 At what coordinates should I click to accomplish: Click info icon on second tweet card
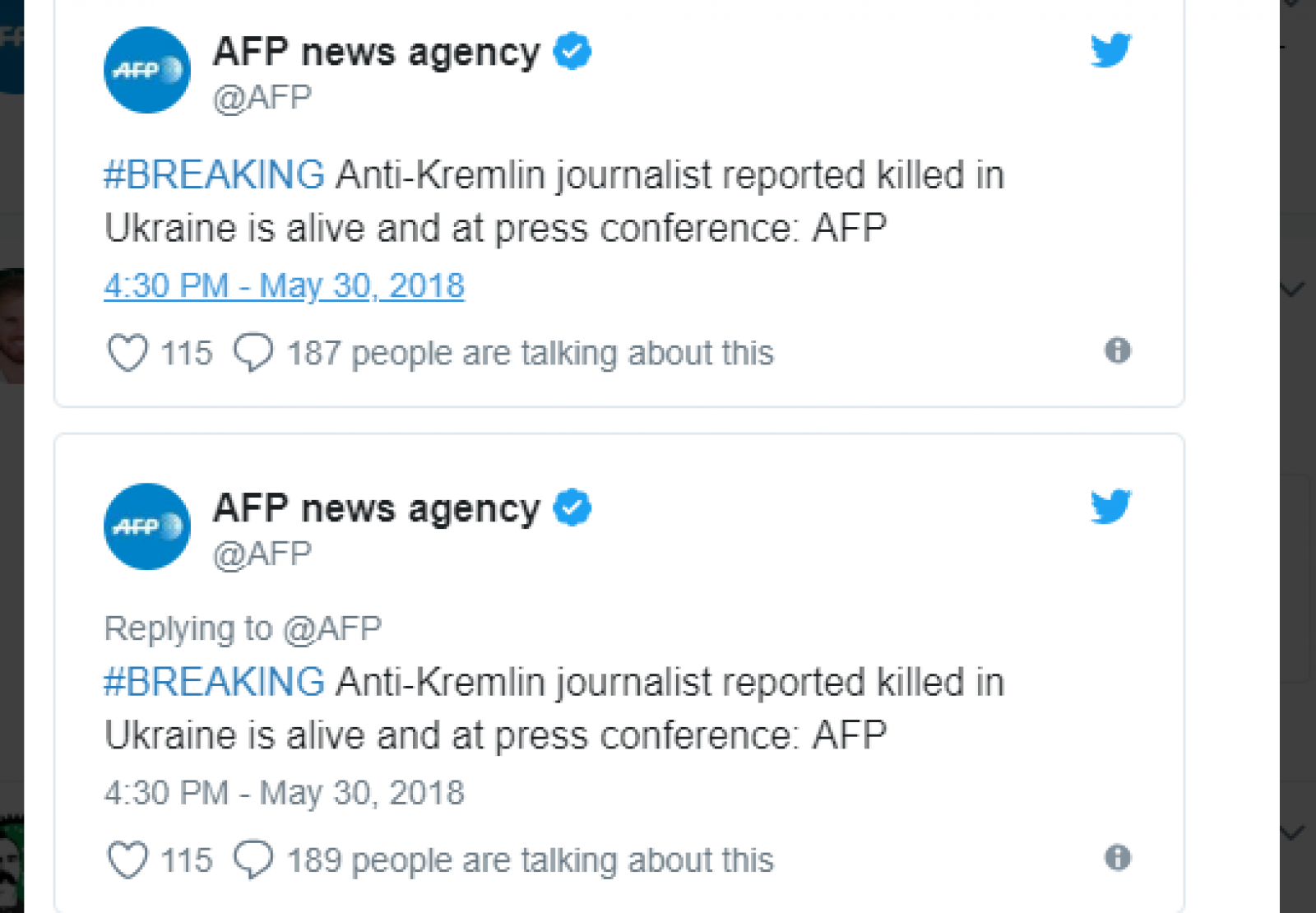tap(1117, 858)
